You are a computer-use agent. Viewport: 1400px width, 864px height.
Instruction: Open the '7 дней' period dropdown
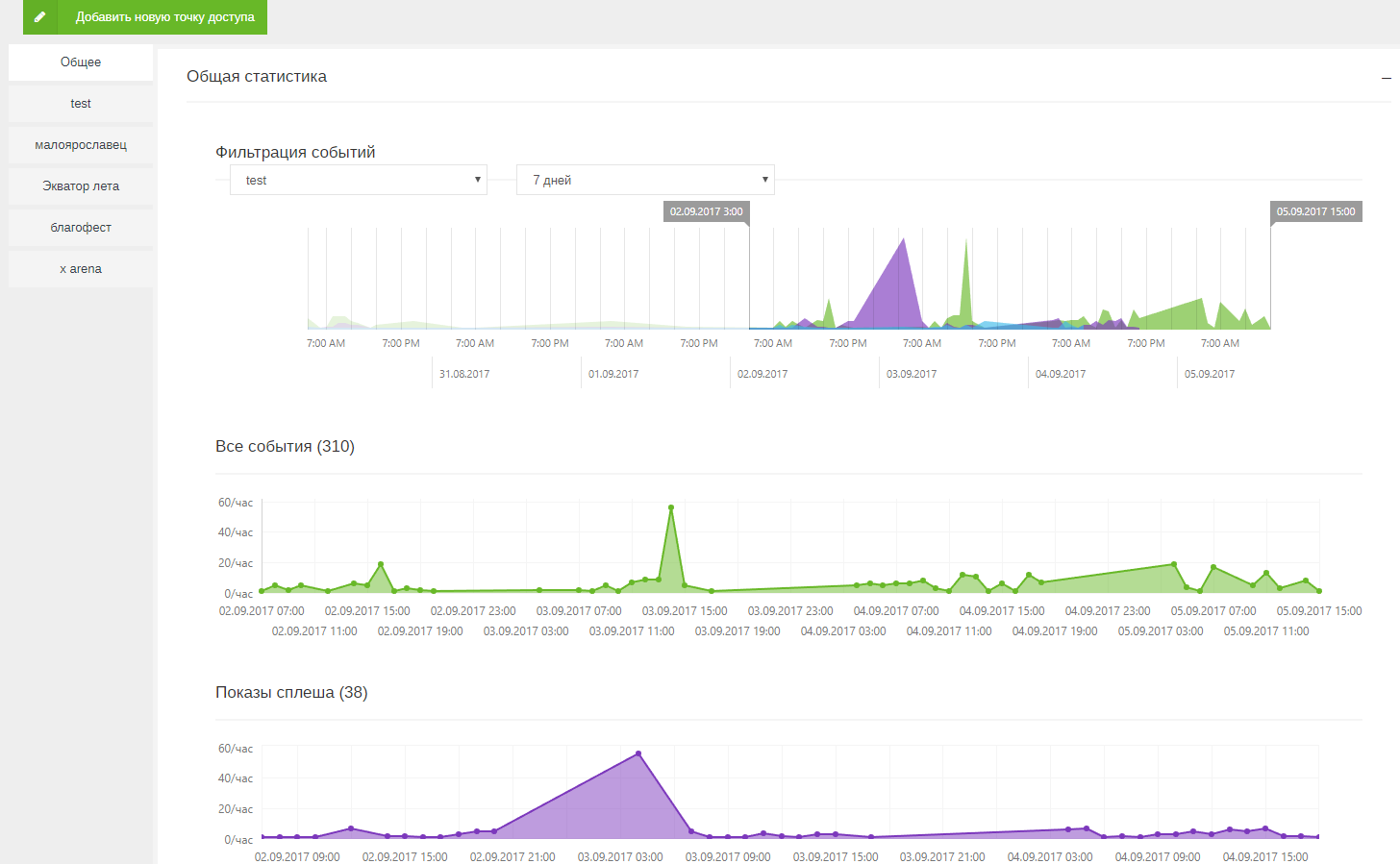645,180
